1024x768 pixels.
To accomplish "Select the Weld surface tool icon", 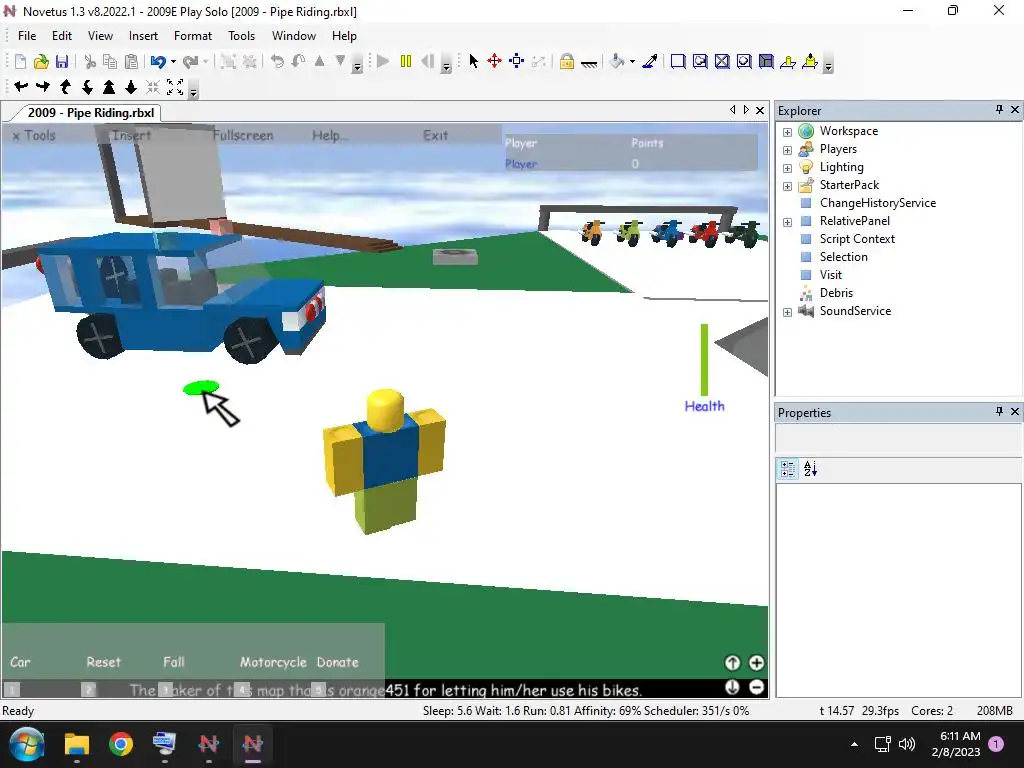I will 722,61.
